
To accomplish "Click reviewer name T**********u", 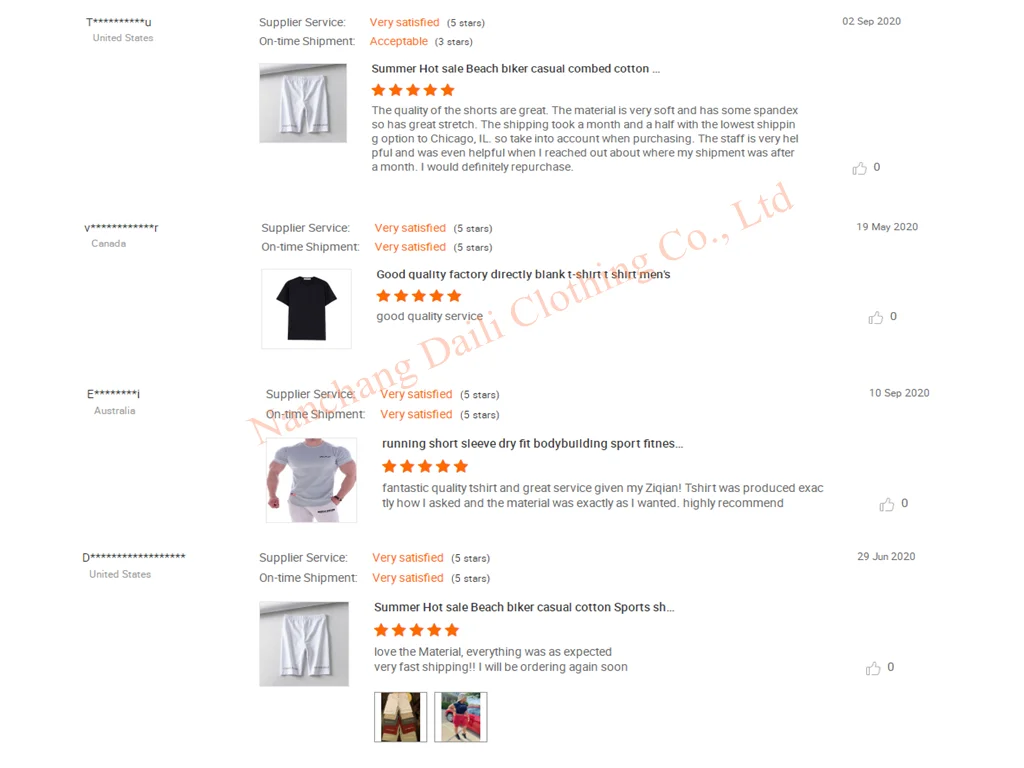I will click(x=119, y=22).
